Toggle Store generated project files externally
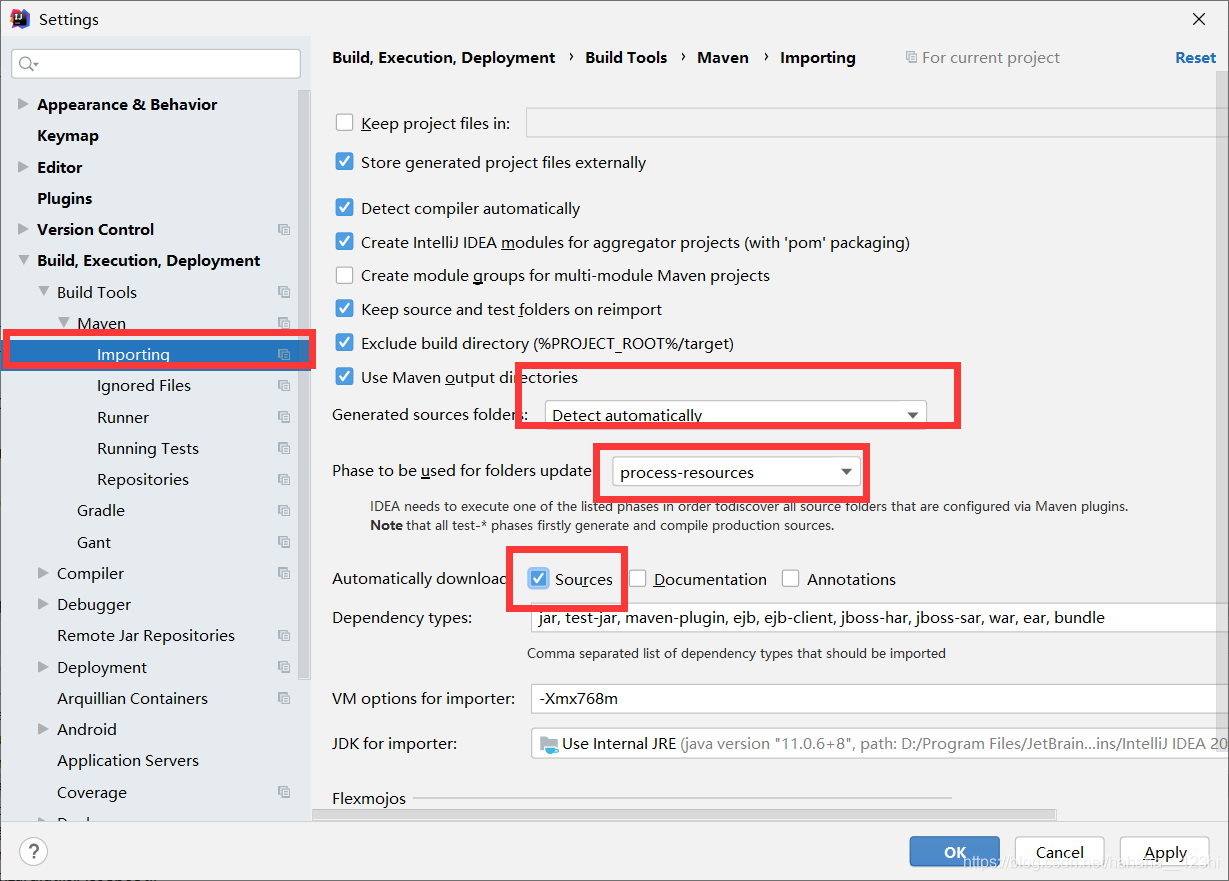 coord(344,162)
